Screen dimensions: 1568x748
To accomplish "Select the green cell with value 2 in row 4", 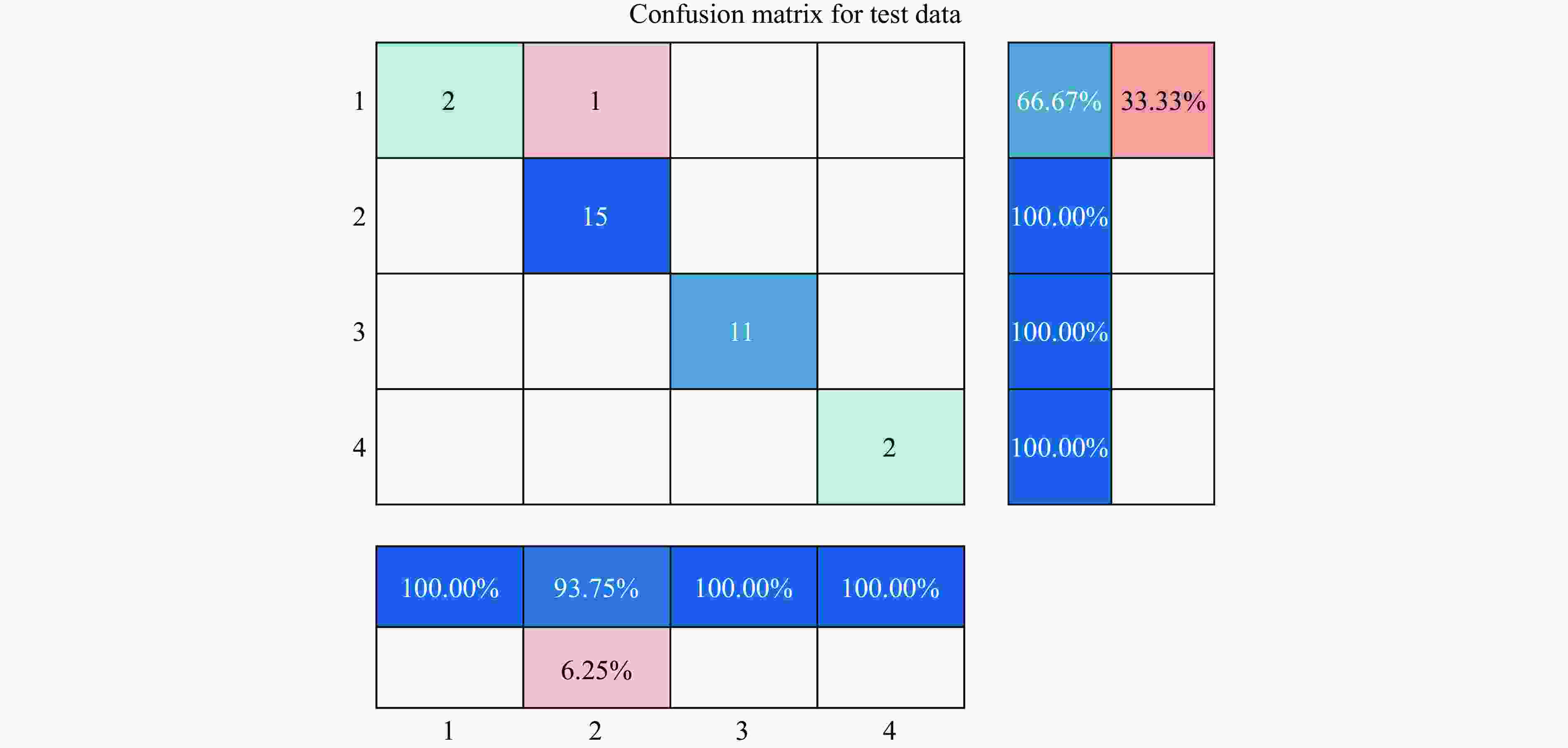I will (890, 447).
